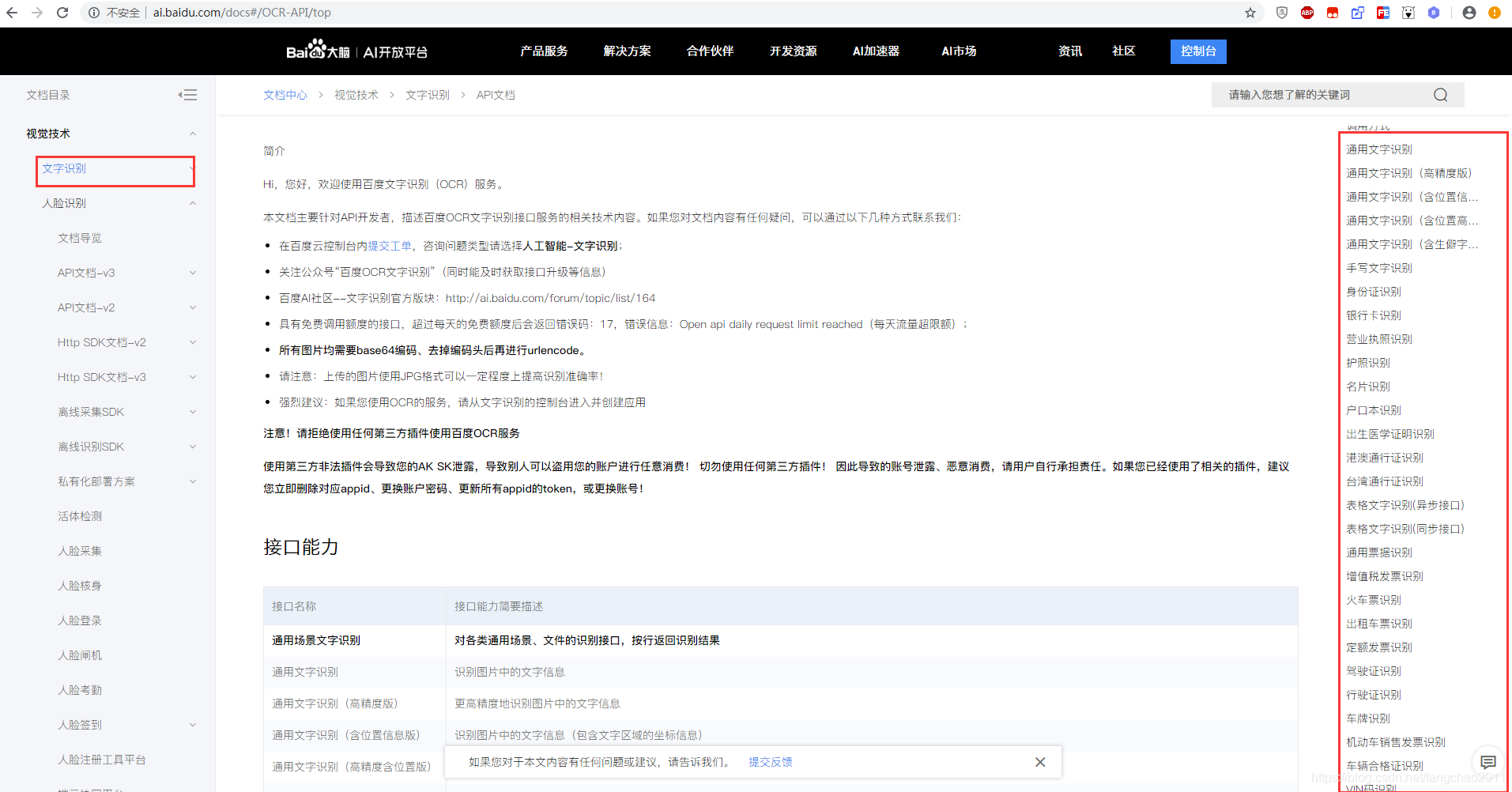Screen dimensions: 1512x792
Task: Open 人脸采集 in sidebar
Action: (80, 551)
